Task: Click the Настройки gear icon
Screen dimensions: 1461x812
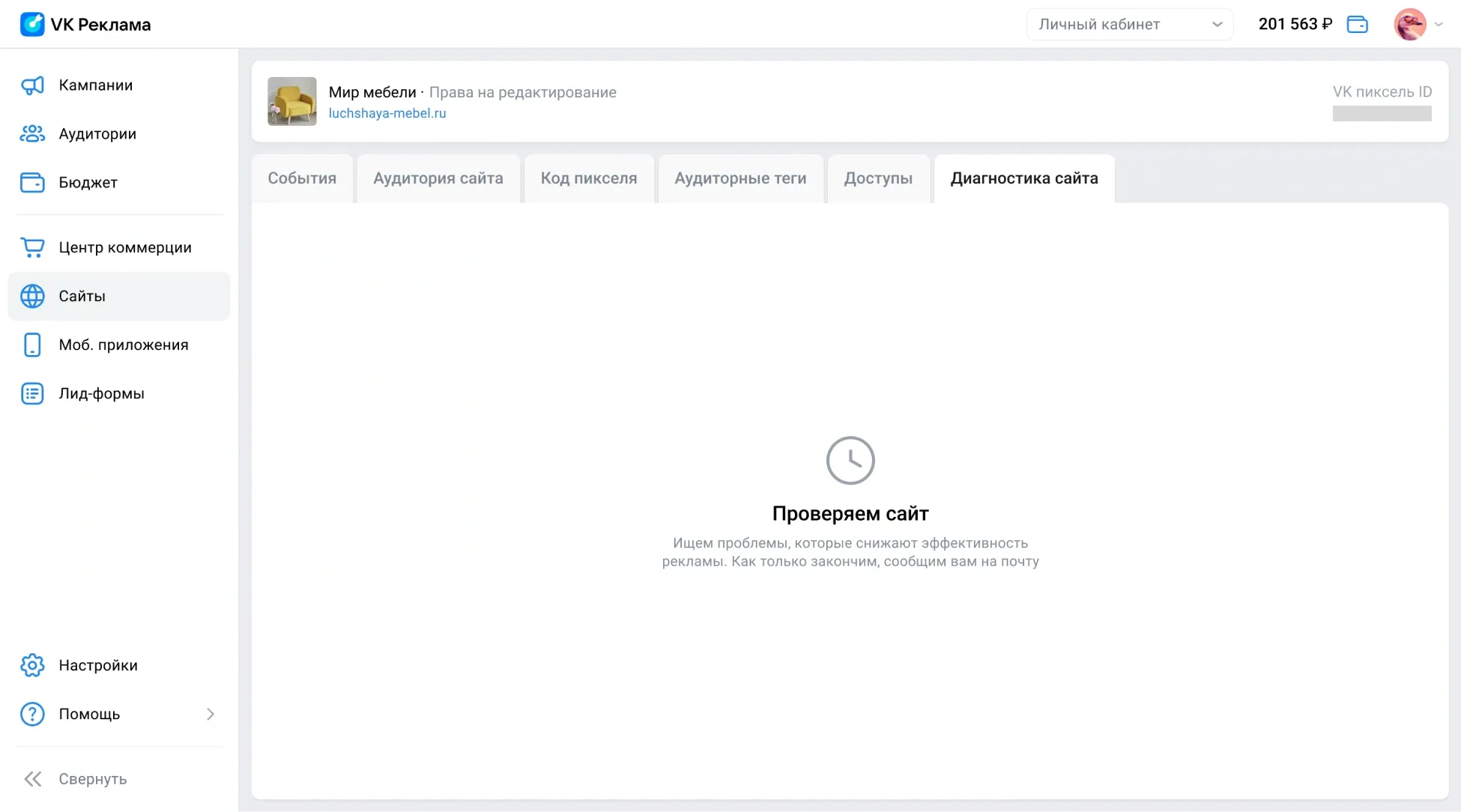Action: click(32, 665)
